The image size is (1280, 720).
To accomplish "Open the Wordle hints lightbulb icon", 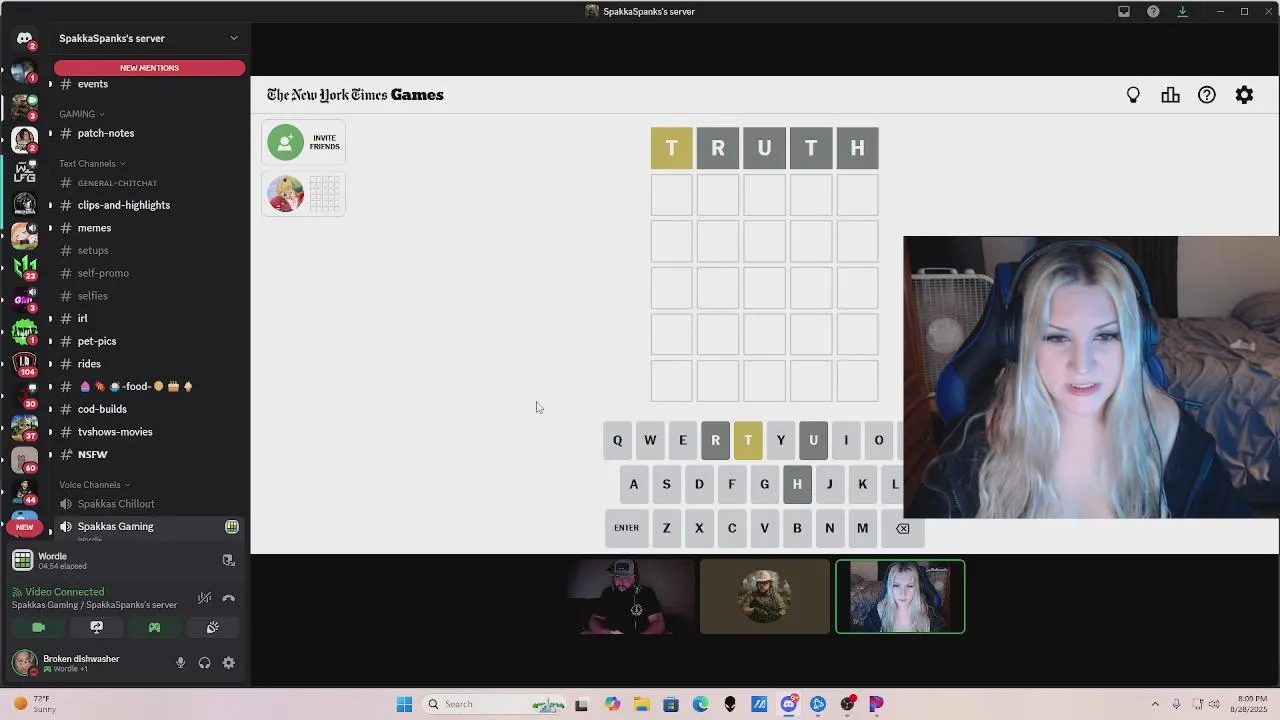I will 1133,95.
